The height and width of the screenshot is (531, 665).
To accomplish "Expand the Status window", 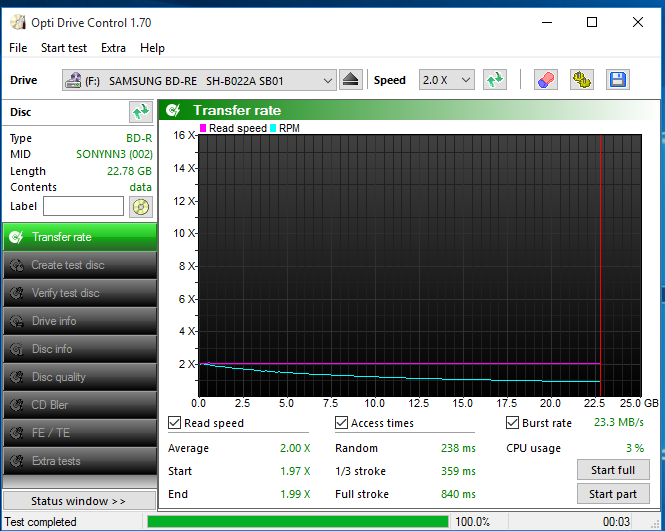I will (79, 501).
